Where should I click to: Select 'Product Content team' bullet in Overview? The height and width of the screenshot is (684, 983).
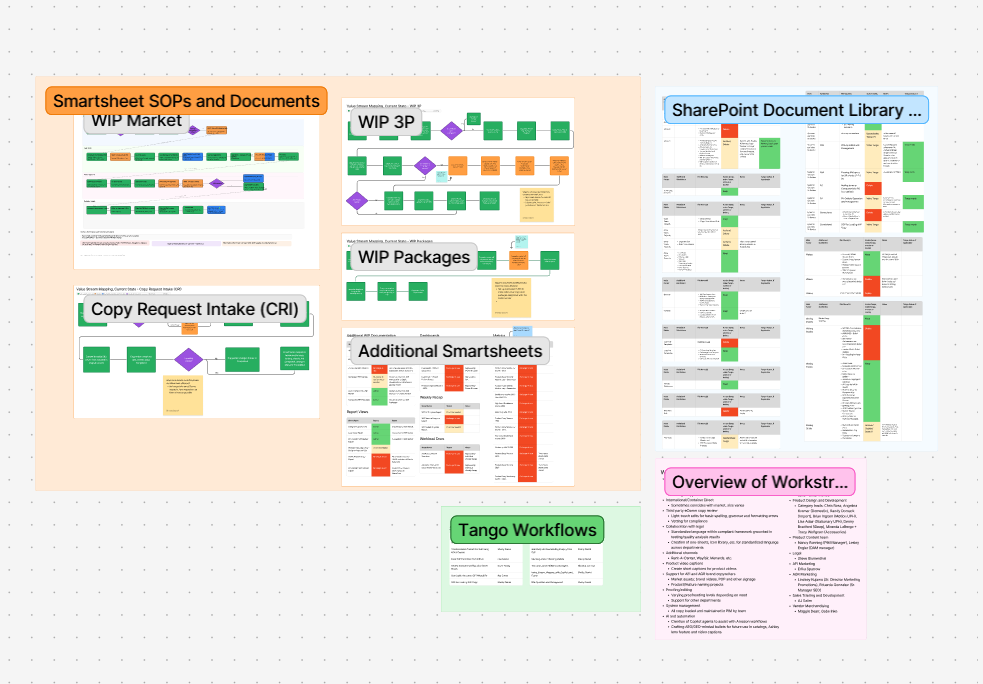(x=810, y=537)
